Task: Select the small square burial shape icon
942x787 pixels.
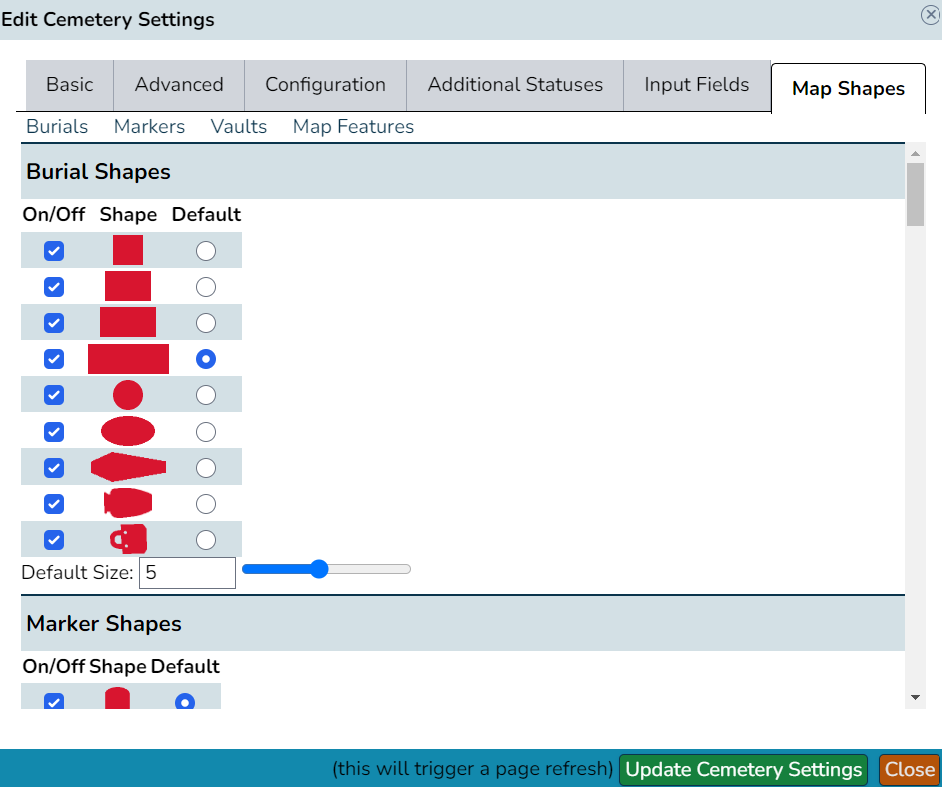Action: point(127,250)
